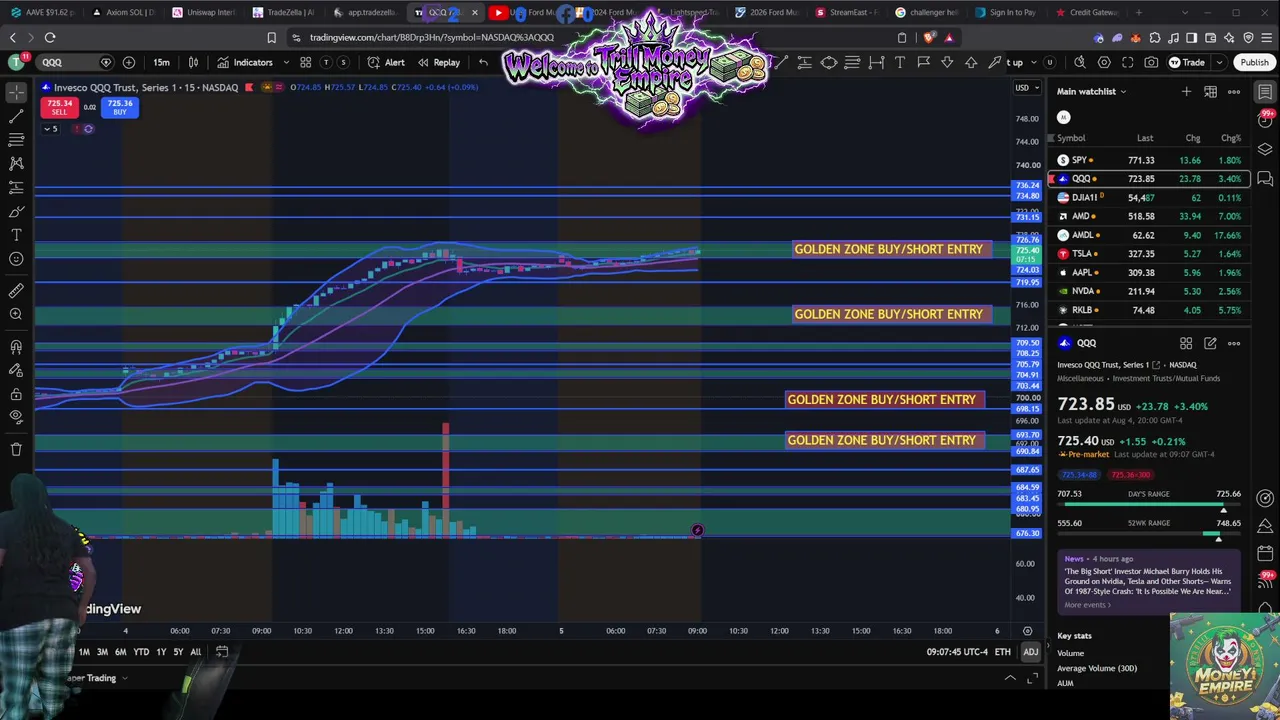1280x720 pixels.
Task: Expand More events under news
Action: click(1087, 605)
